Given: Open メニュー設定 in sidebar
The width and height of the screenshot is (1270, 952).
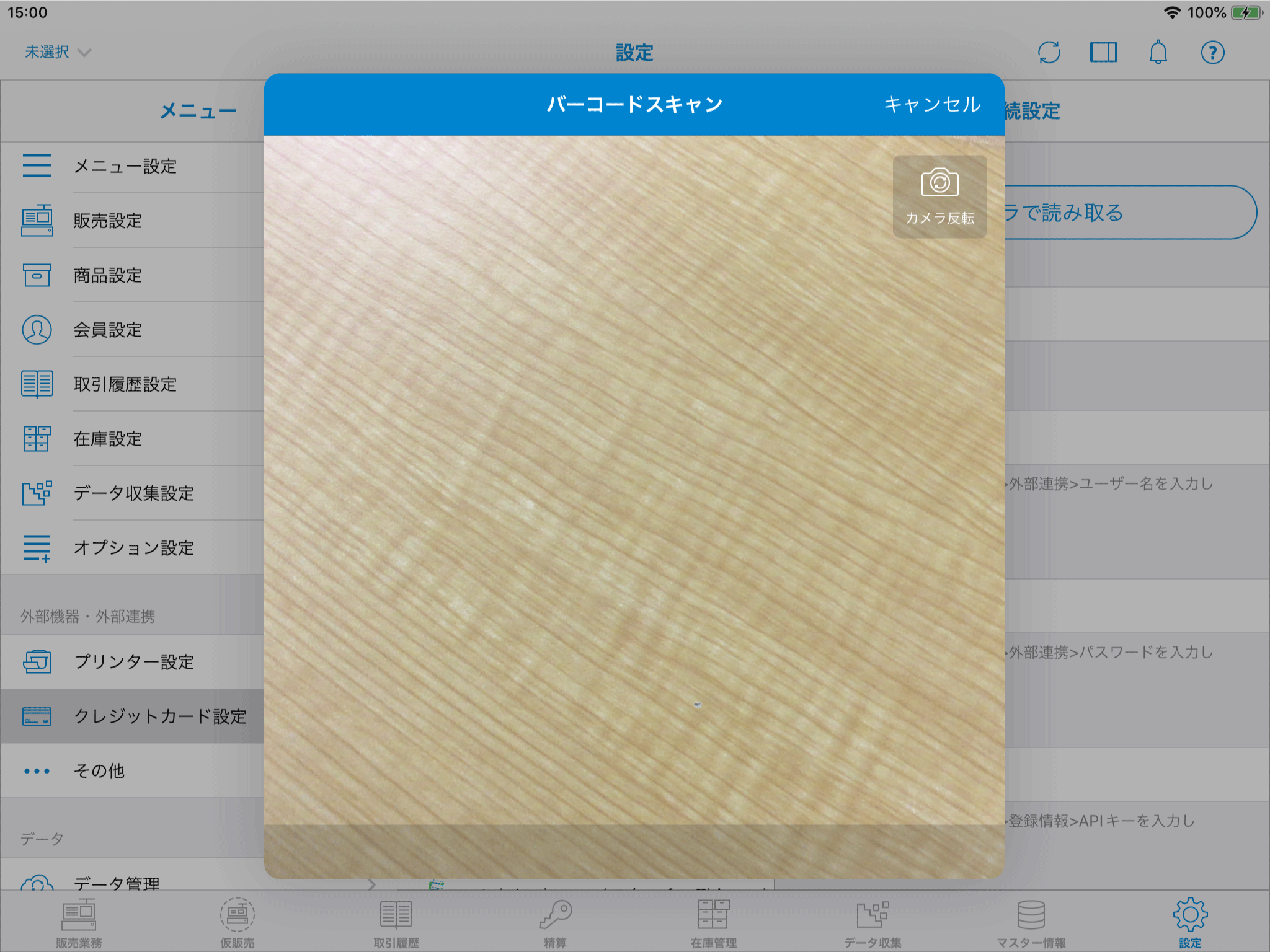Looking at the screenshot, I should pos(125,166).
